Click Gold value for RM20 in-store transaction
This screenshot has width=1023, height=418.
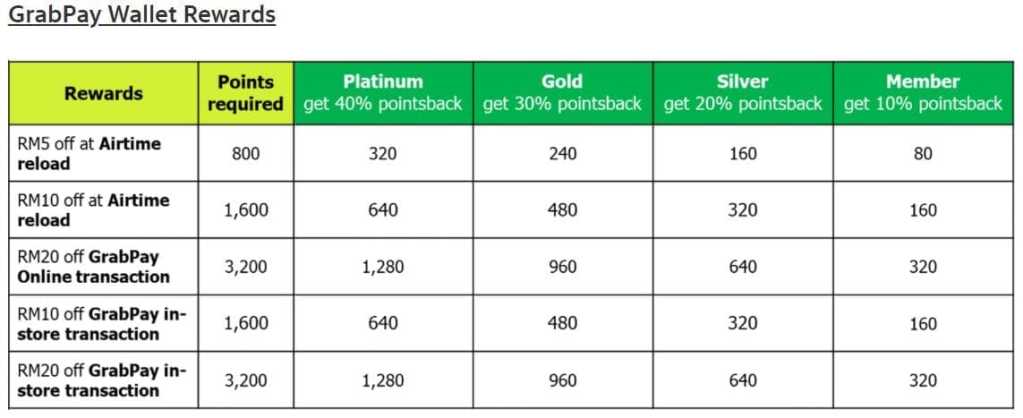click(562, 380)
